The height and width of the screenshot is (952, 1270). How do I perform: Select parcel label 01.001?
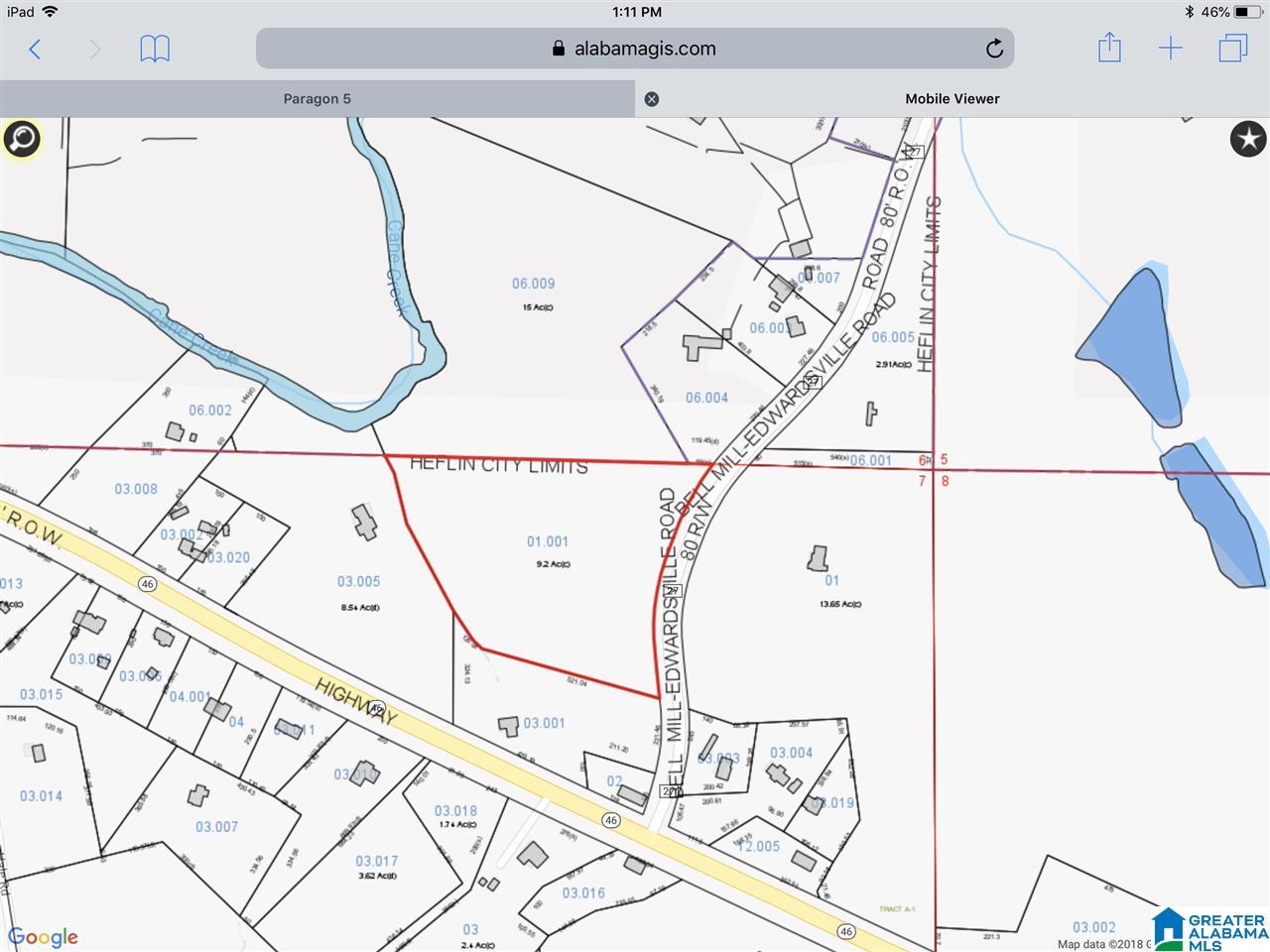coord(548,541)
